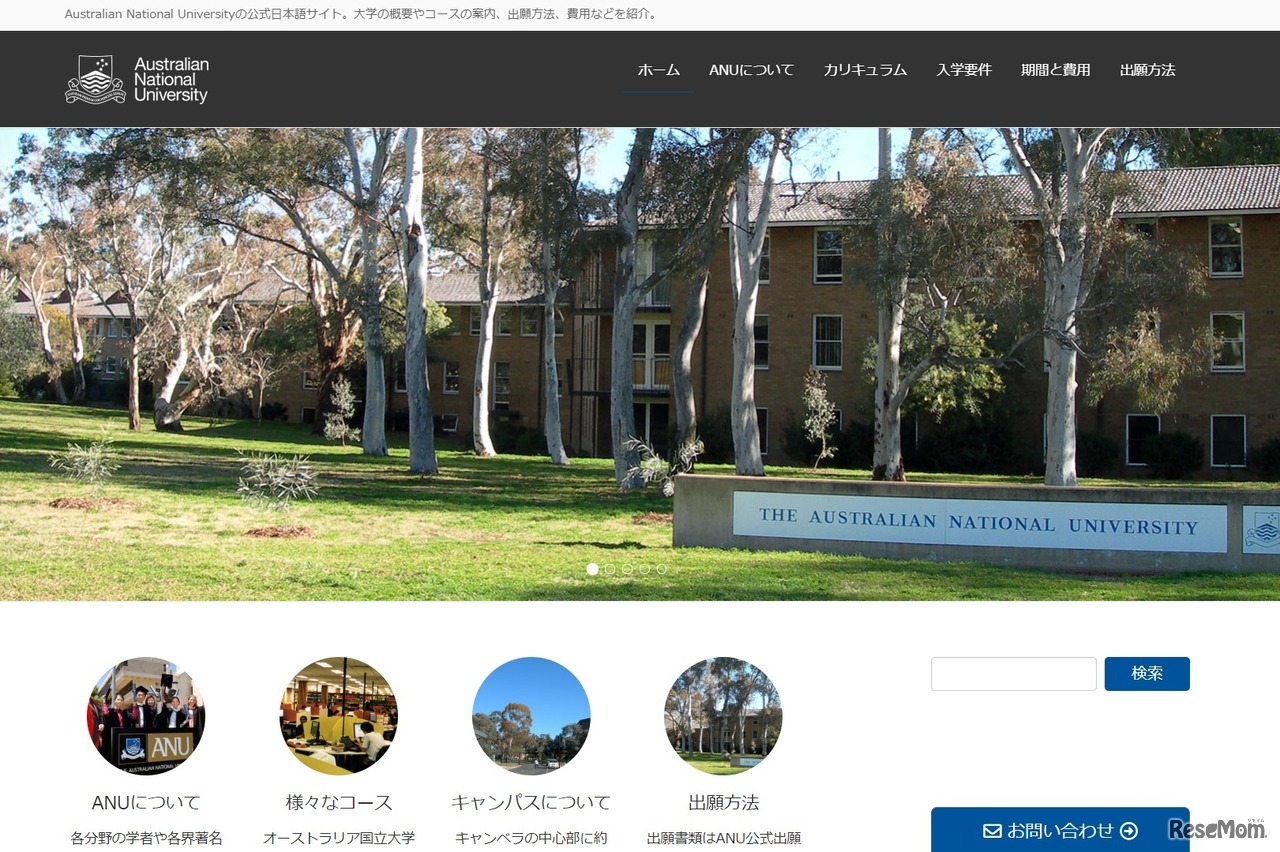Open the 出願方法 navigation menu item

point(1148,70)
